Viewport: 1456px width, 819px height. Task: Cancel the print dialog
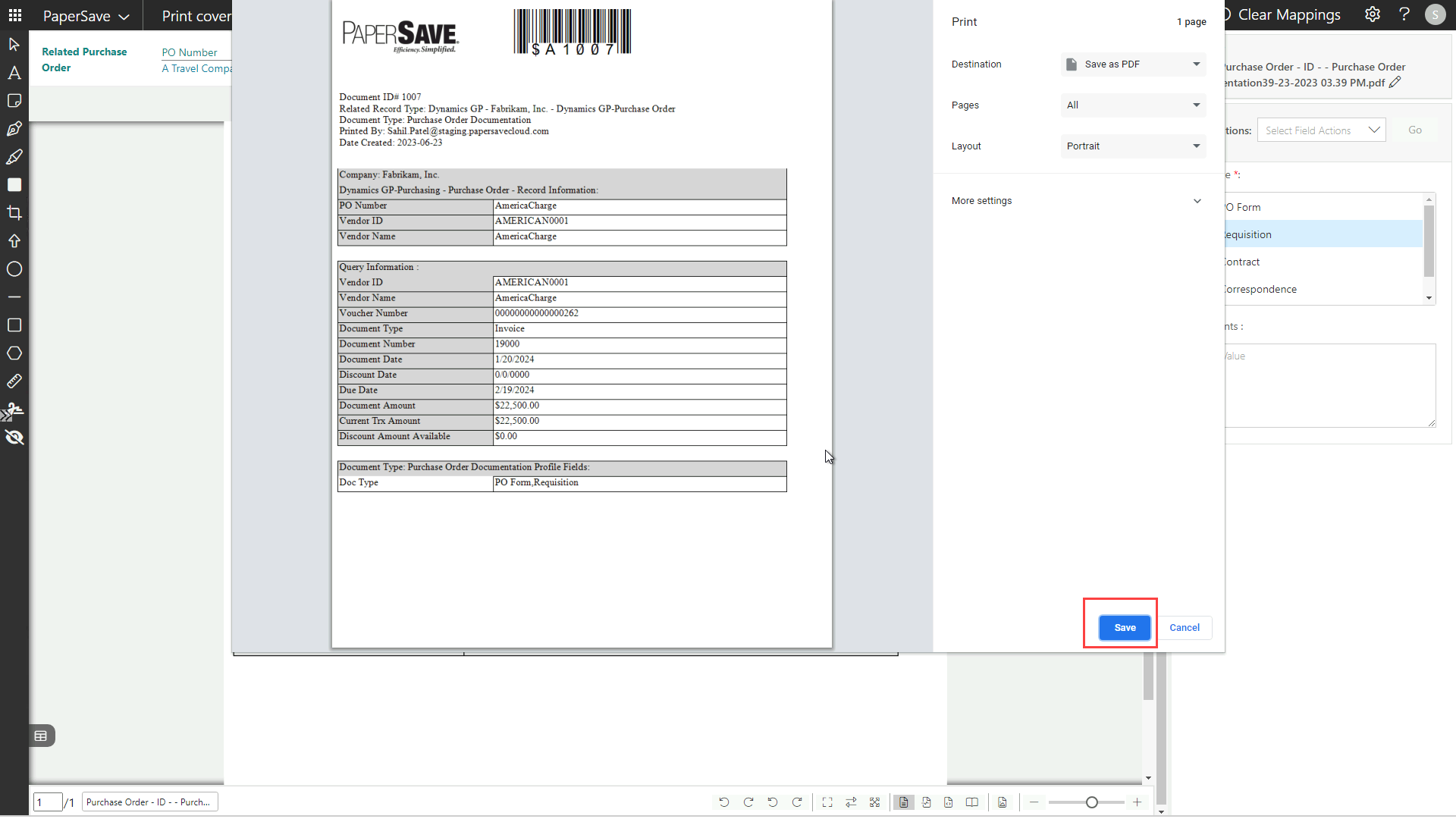pyautogui.click(x=1184, y=628)
